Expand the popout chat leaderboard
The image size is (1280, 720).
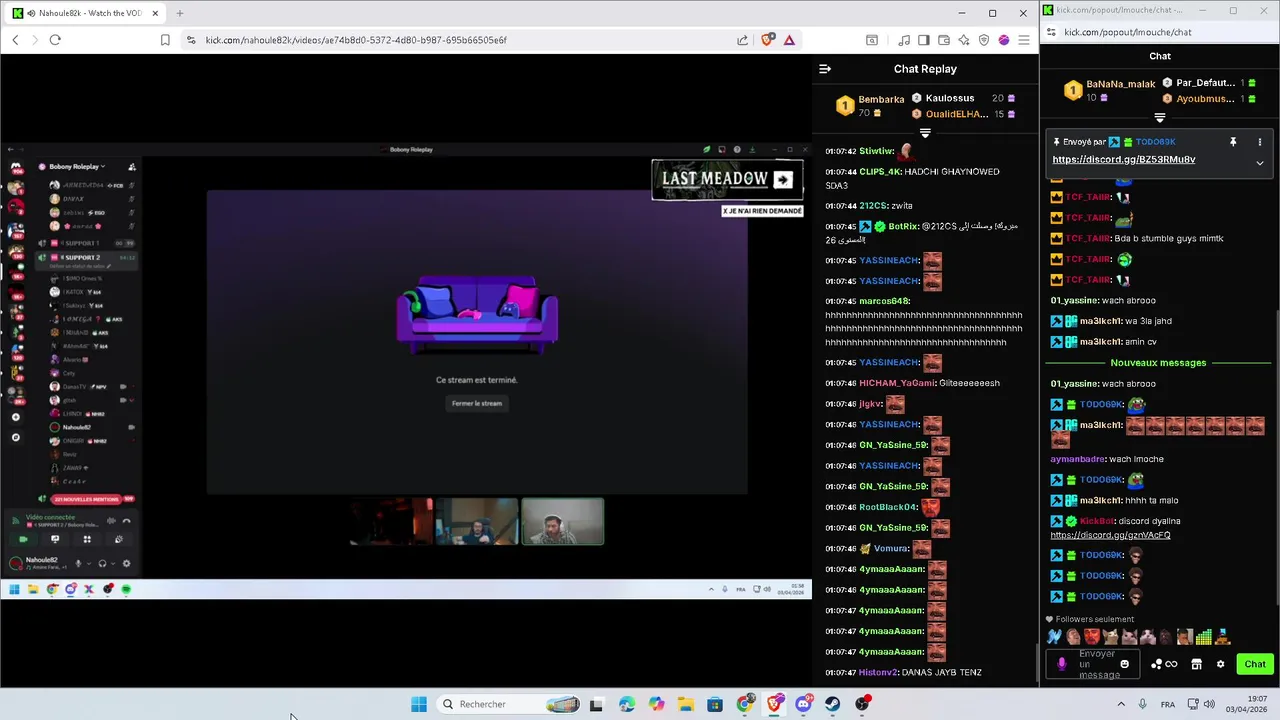[x=1160, y=118]
